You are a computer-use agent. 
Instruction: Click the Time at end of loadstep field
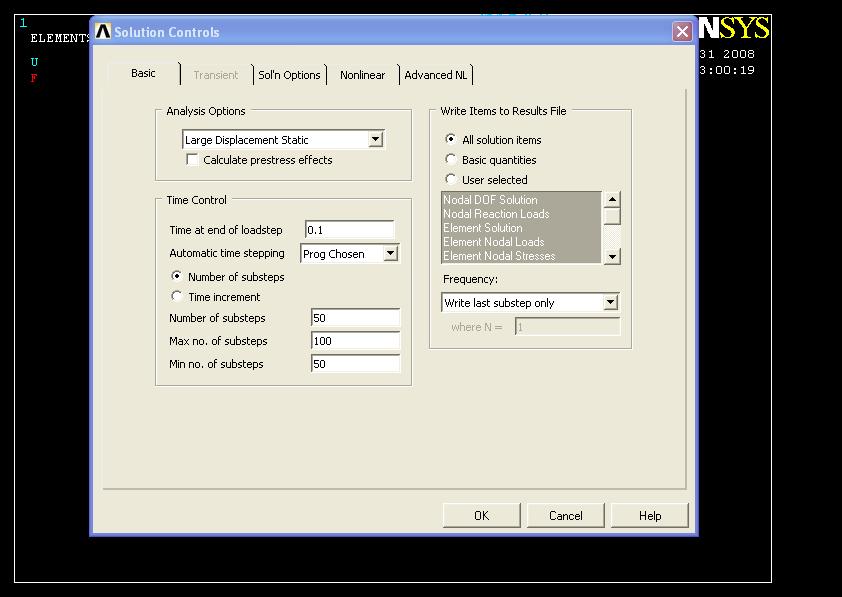pyautogui.click(x=349, y=230)
